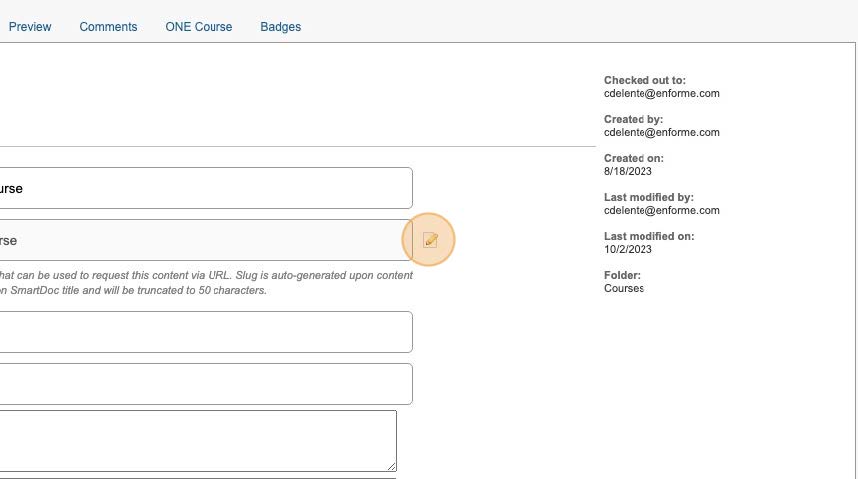Viewport: 858px width, 479px height.
Task: Click the edit slug pencil icon
Action: pos(430,240)
